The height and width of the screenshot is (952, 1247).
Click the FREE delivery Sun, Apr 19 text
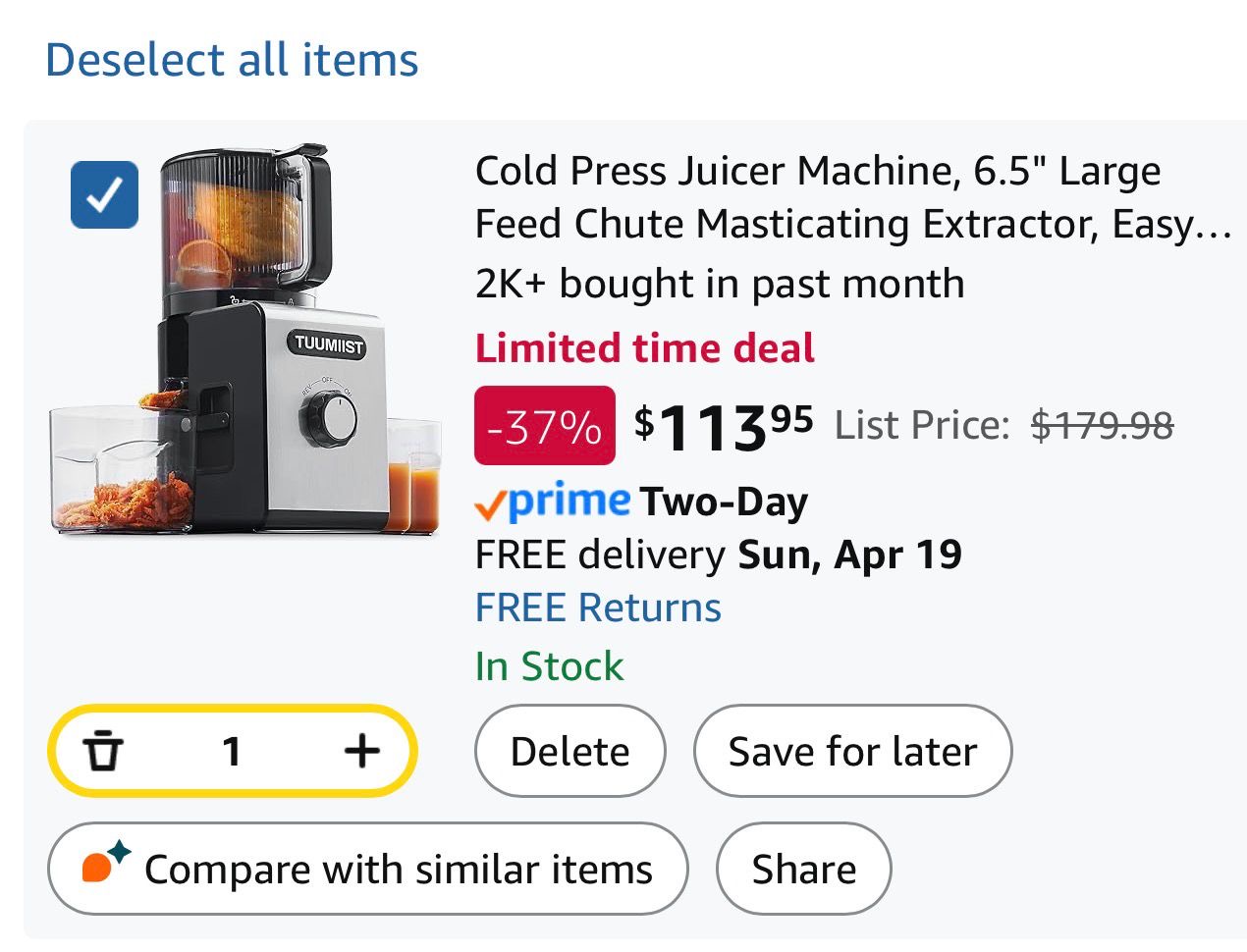coord(718,555)
